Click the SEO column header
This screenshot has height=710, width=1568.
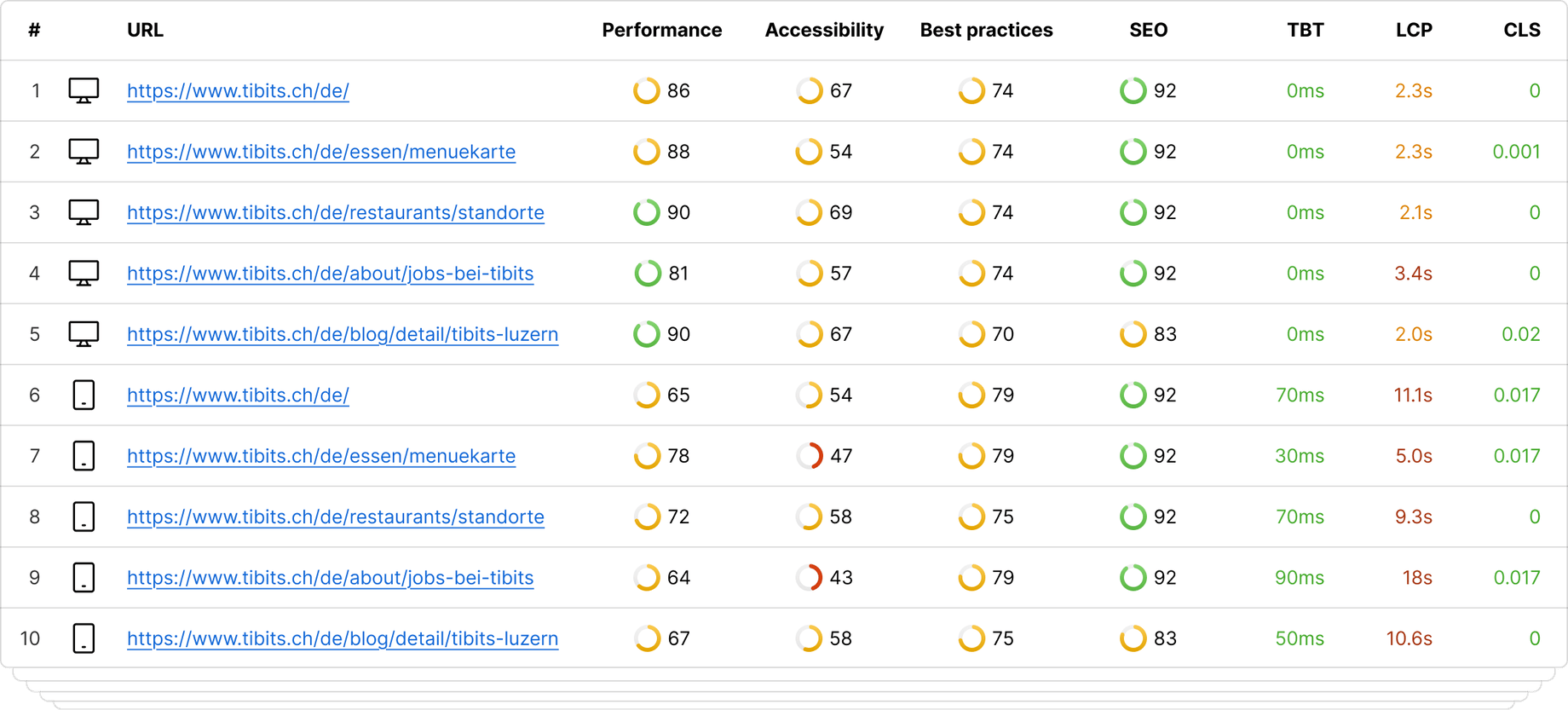click(x=1148, y=30)
